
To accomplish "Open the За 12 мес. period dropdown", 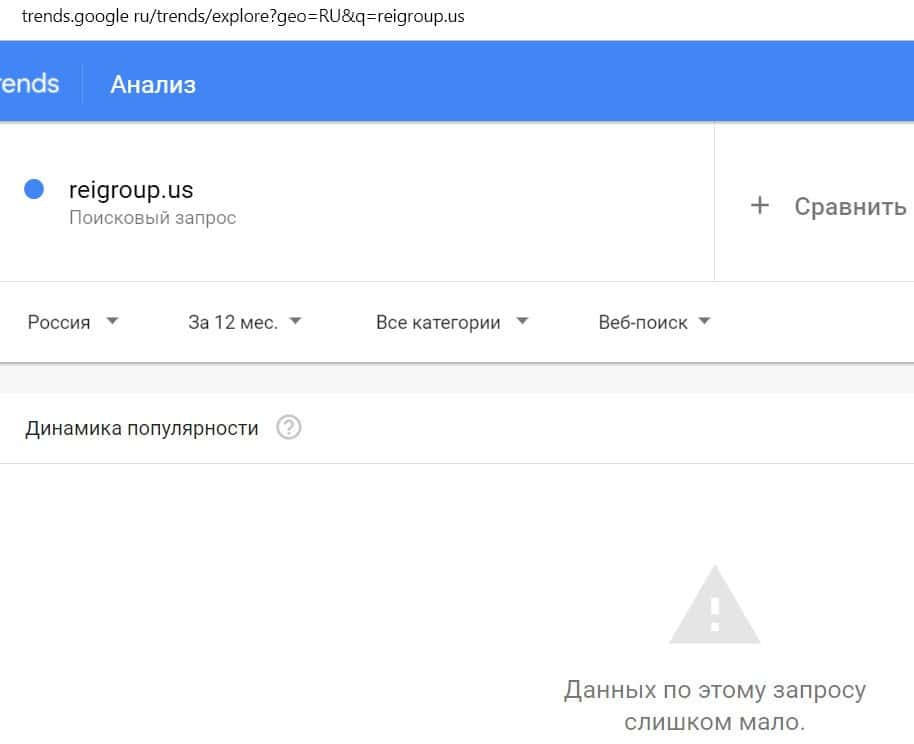I will [244, 322].
